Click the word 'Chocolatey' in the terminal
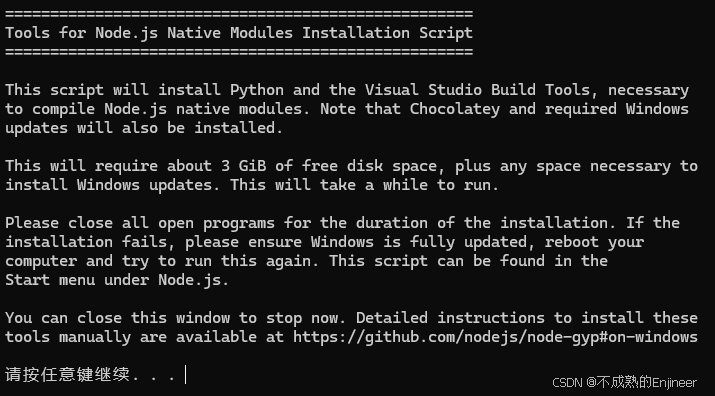Screen dimensions: 715x396 [455, 109]
